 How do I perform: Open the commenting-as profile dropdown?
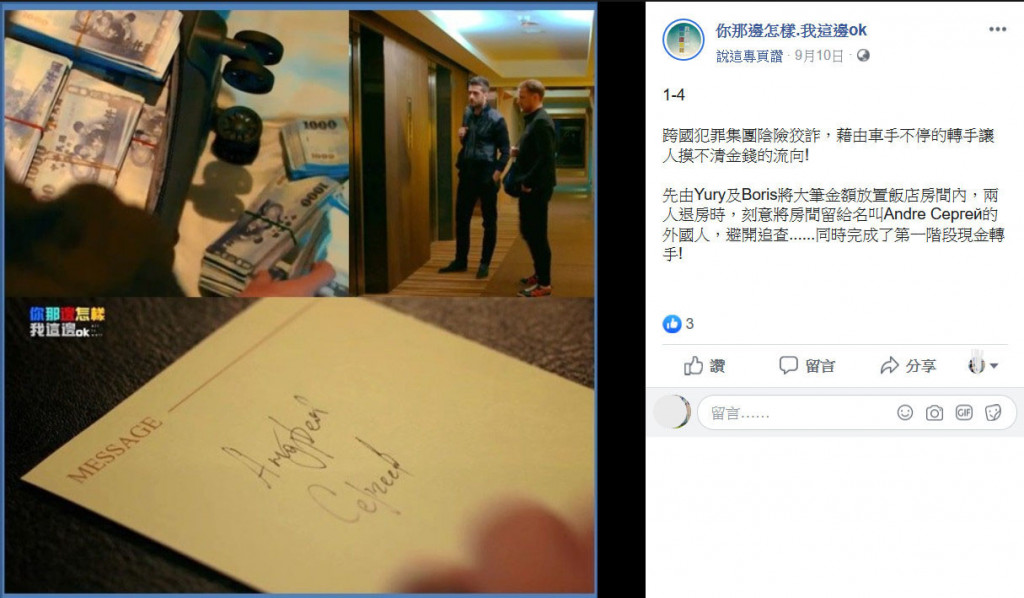pos(983,366)
